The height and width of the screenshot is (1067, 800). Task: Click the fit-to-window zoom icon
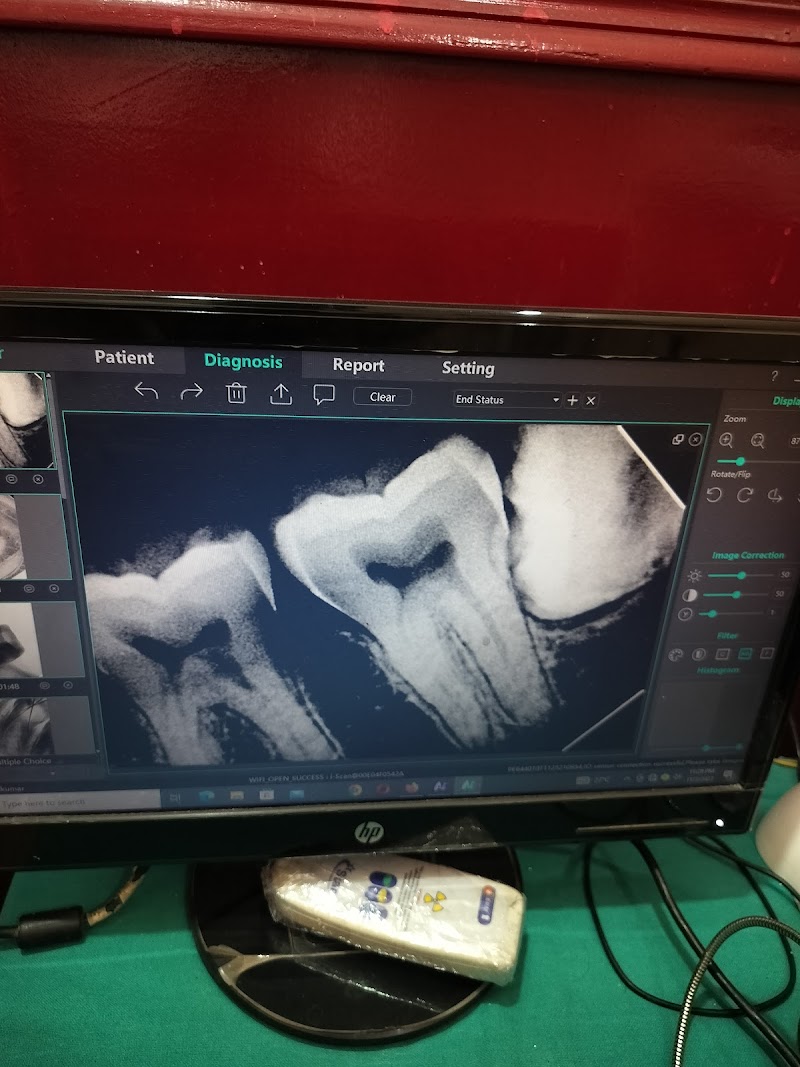[x=758, y=440]
